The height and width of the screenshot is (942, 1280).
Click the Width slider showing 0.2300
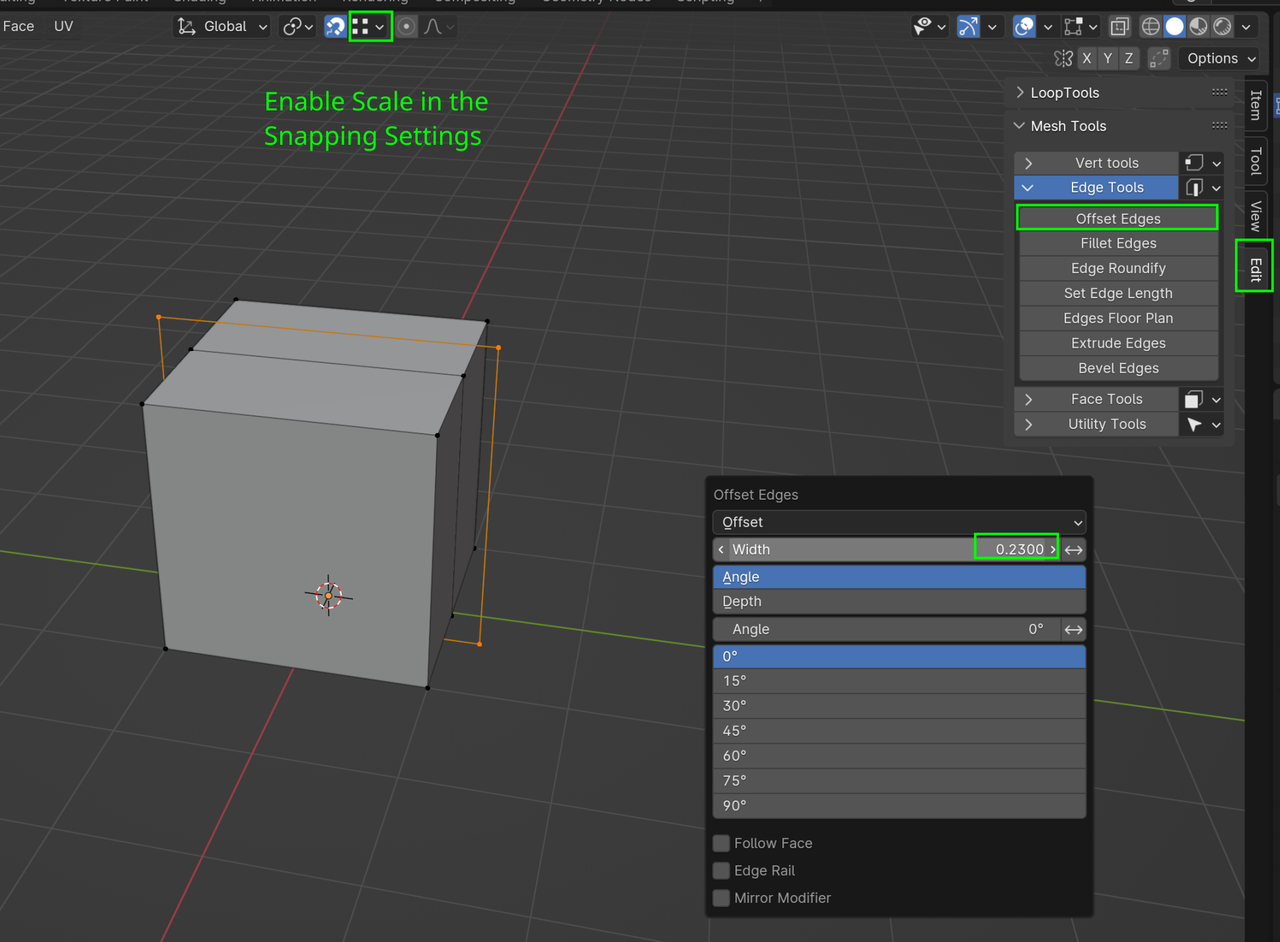coord(1016,548)
